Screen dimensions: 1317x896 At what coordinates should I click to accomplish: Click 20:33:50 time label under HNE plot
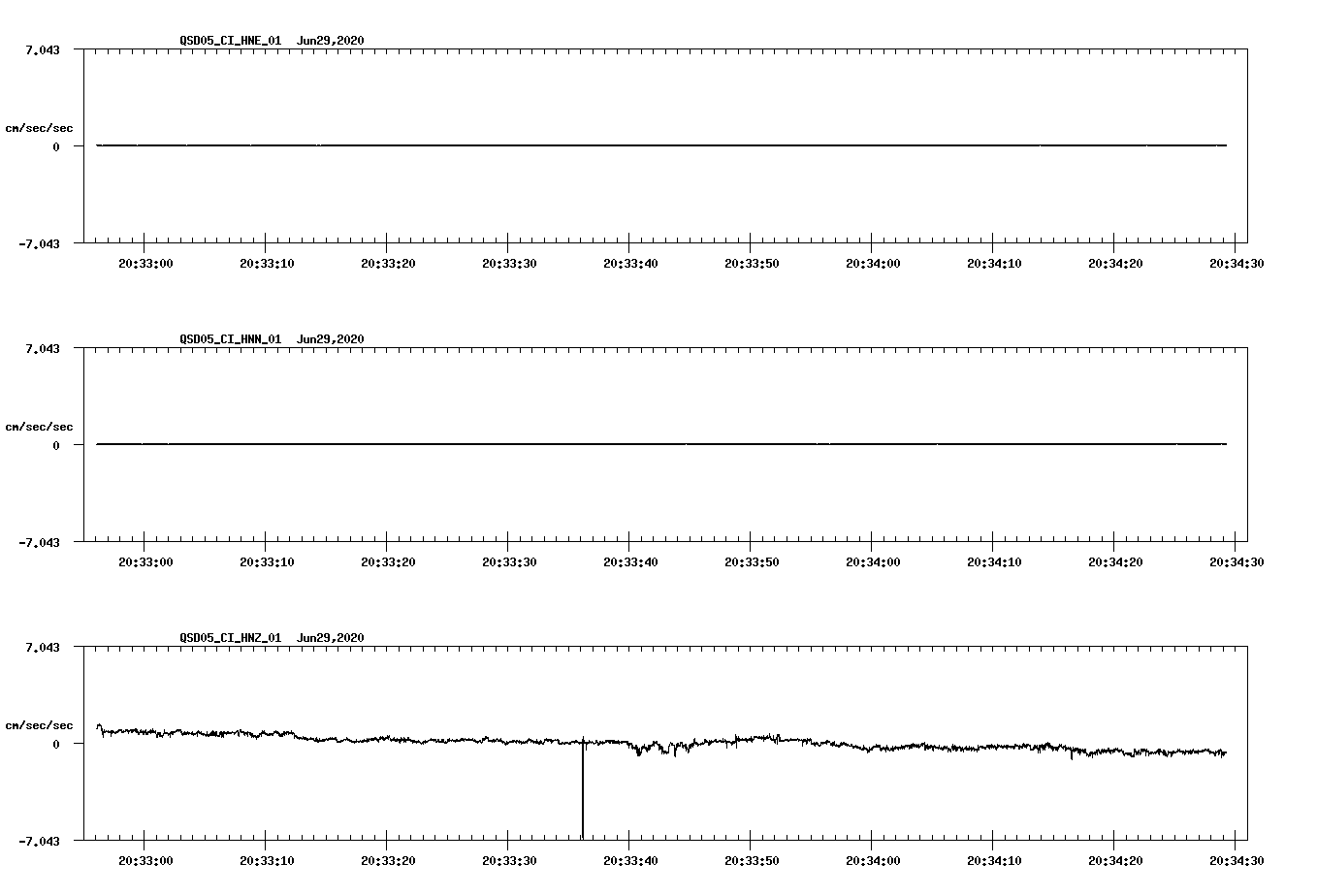752,263
